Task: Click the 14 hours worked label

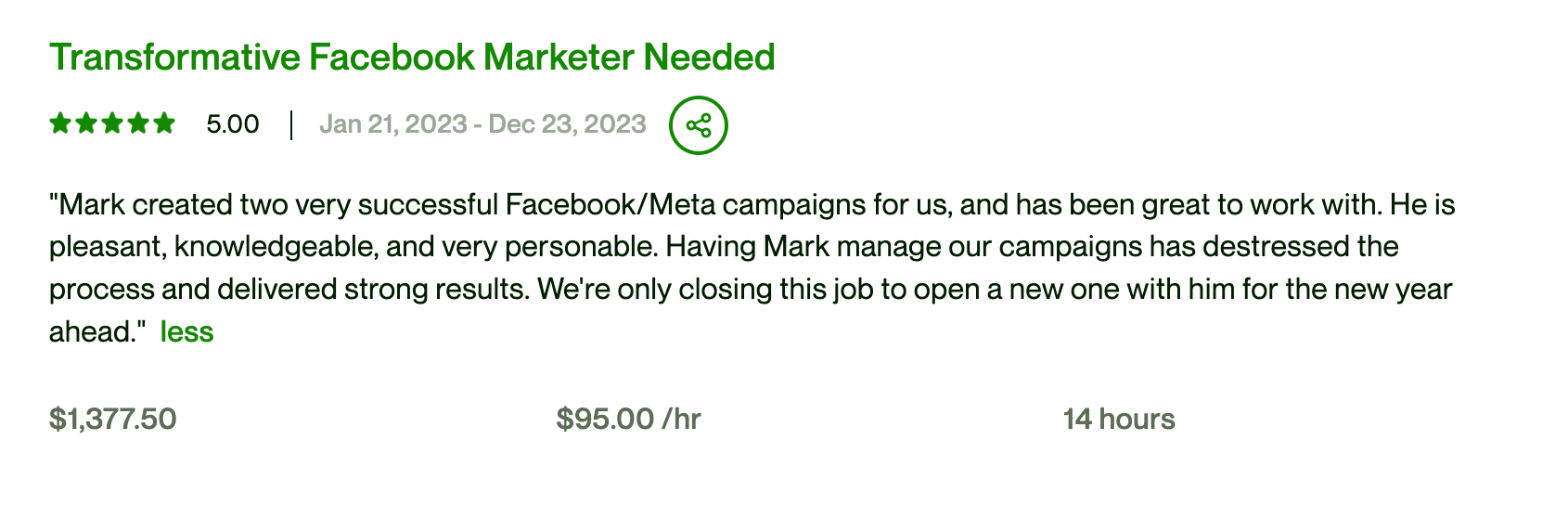Action: click(x=1119, y=420)
